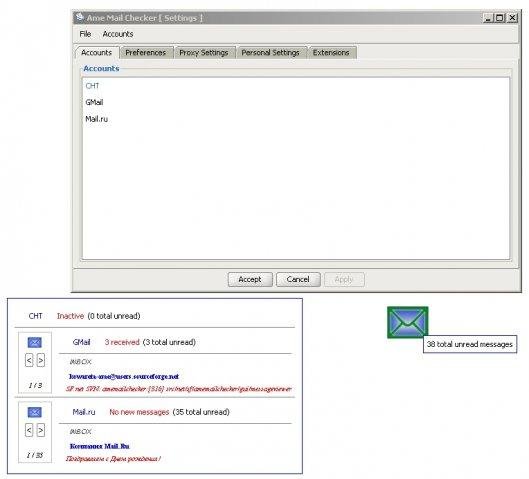Viewport: 529px width, 479px height.
Task: Minimize the Settings window
Action: point(488,18)
